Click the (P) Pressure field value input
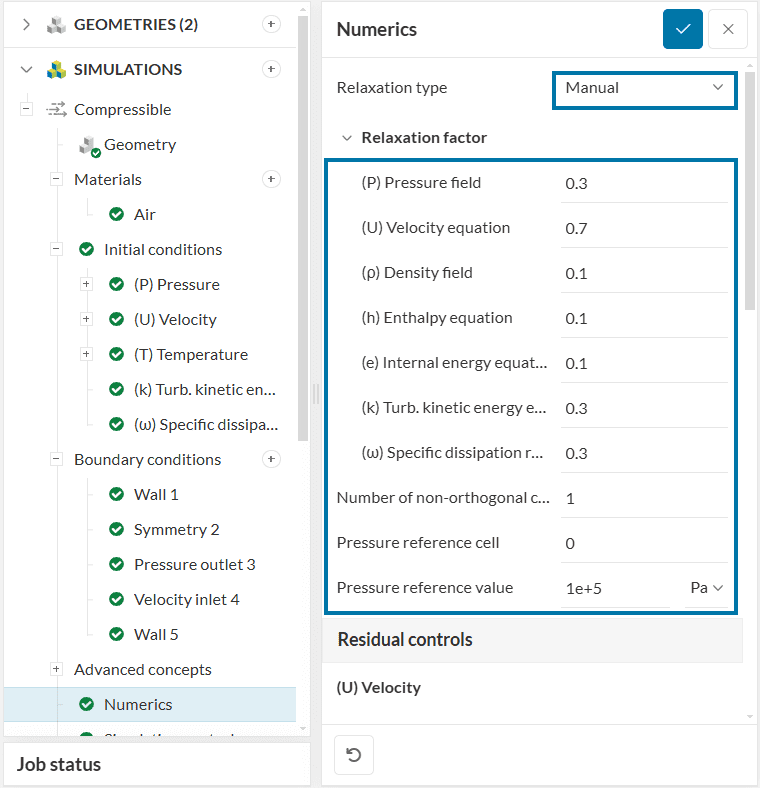This screenshot has height=788, width=760. [x=644, y=184]
